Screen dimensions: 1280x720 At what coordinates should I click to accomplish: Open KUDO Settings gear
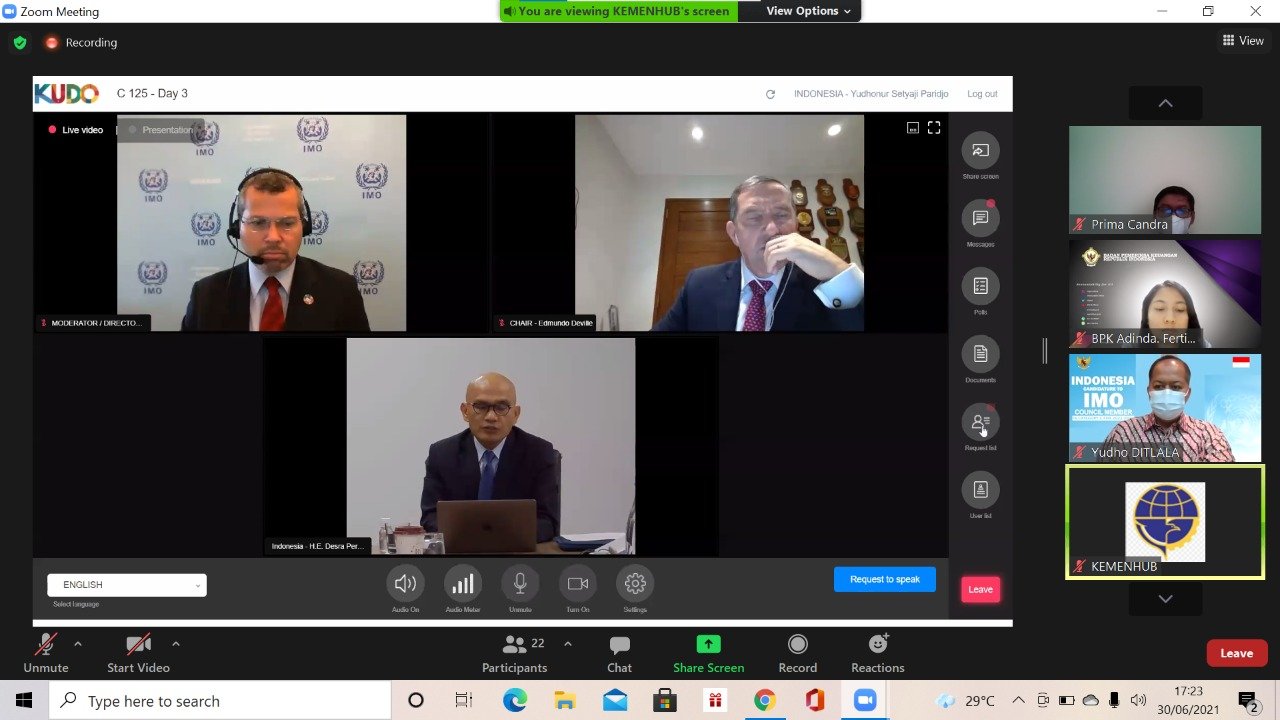point(635,584)
